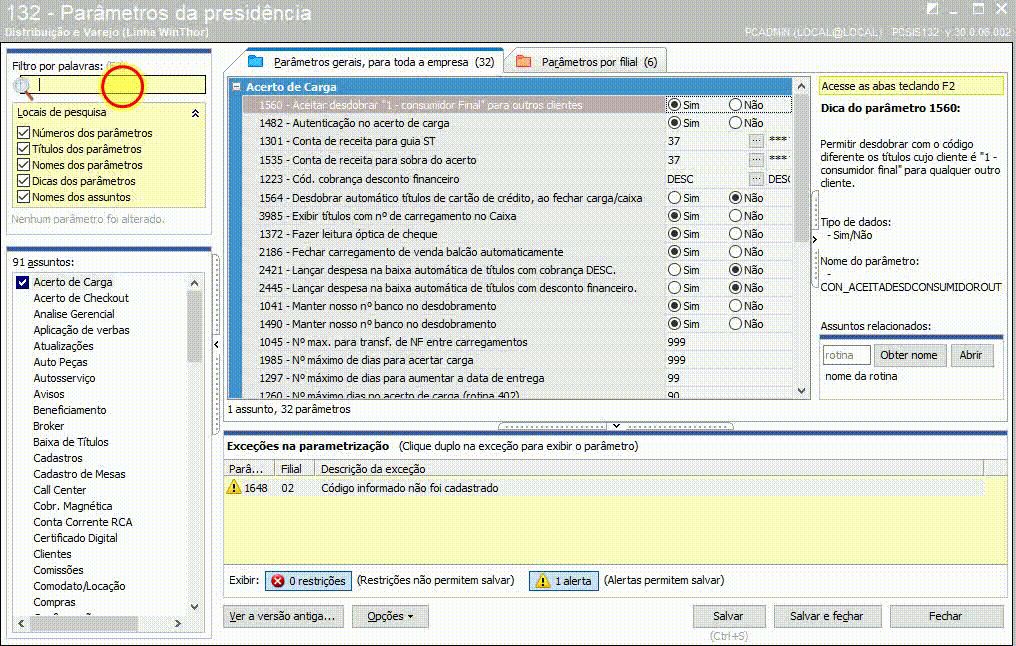Select Comodato/Locação subject
The image size is (1016, 646).
pyautogui.click(x=79, y=586)
